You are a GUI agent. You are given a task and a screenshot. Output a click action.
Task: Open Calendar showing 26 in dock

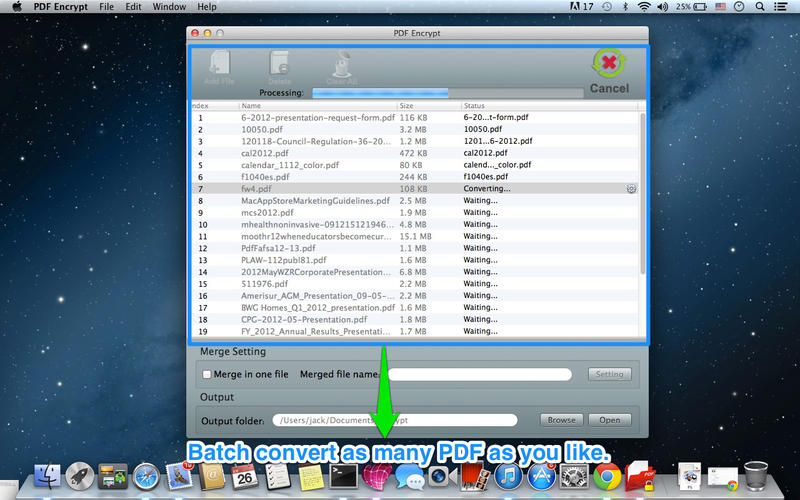click(x=244, y=477)
